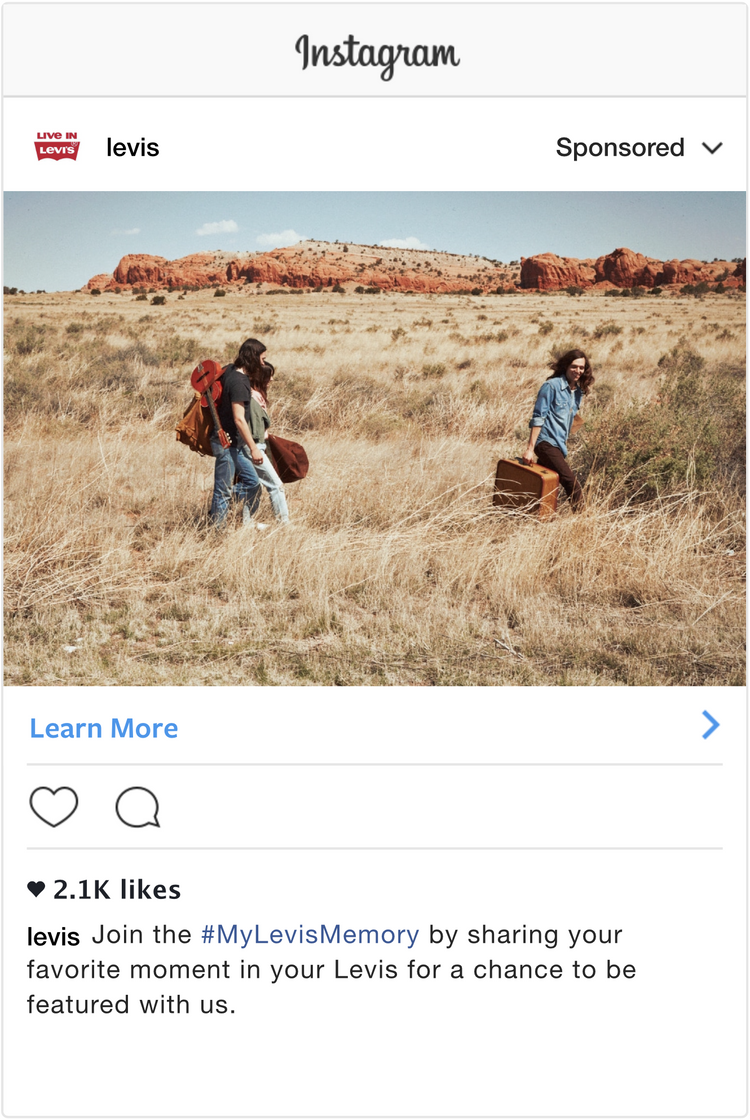750x1120 pixels.
Task: Follow the Learn More link
Action: tap(104, 728)
